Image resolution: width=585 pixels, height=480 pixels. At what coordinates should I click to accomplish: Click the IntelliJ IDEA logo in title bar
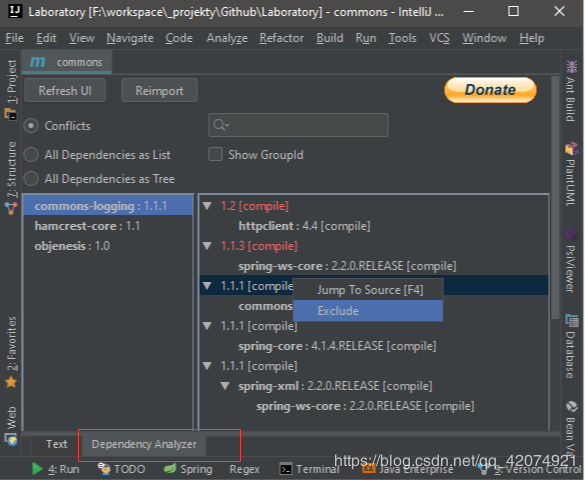click(15, 11)
